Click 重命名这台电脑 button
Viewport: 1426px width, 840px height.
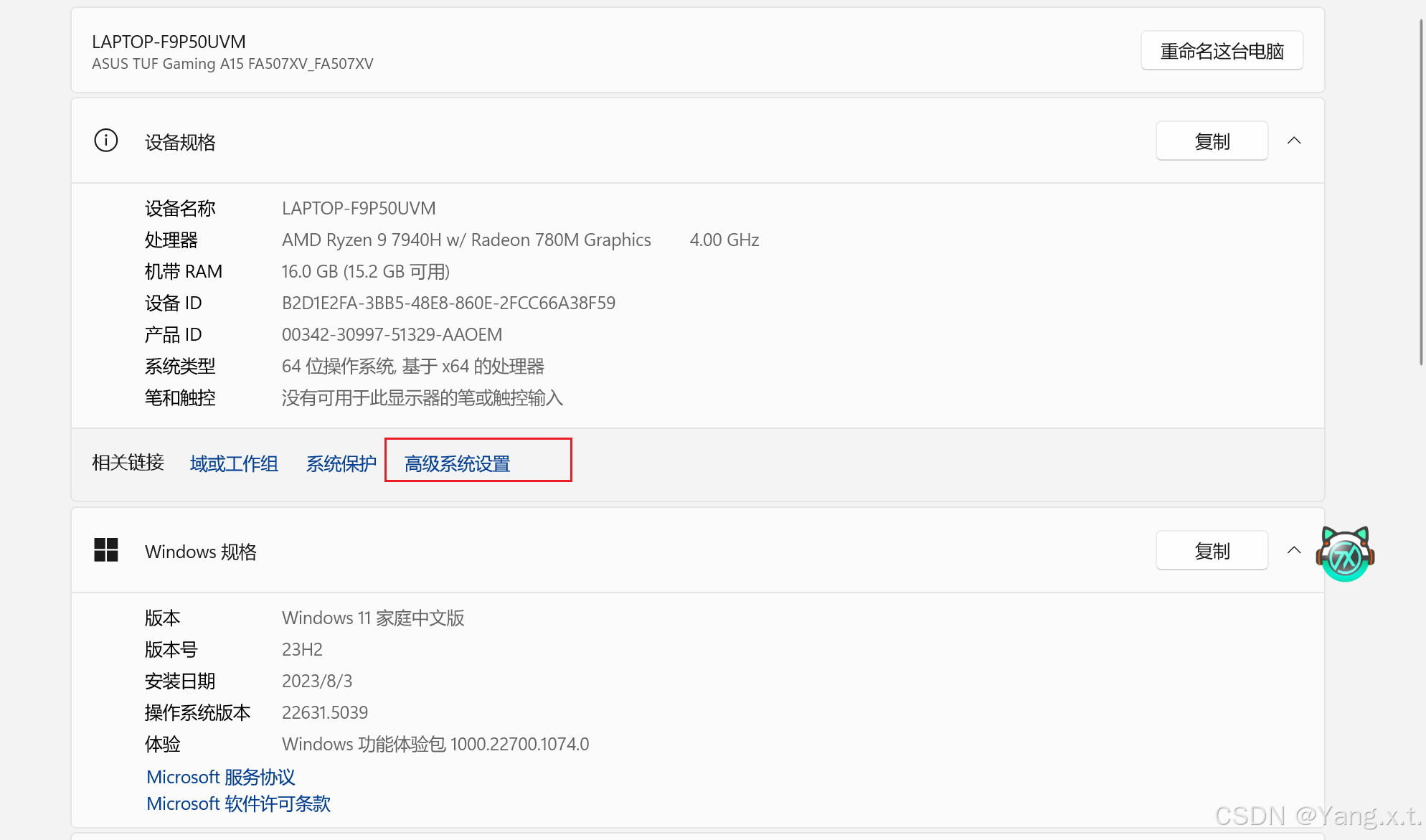(x=1222, y=51)
